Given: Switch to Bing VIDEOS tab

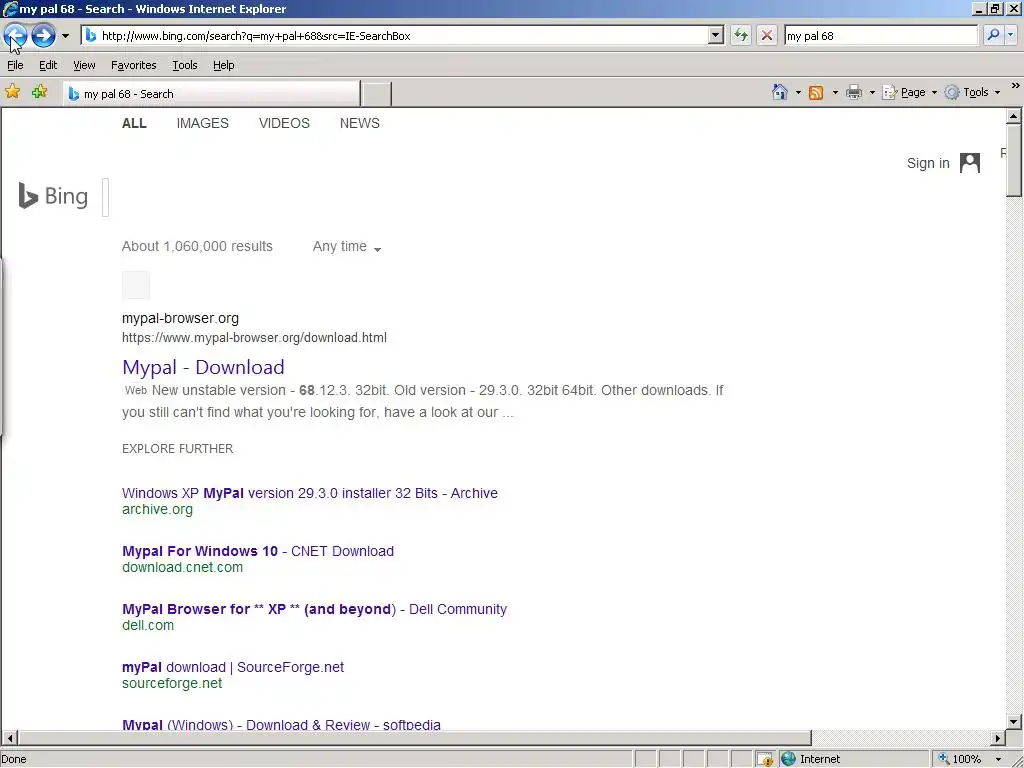Looking at the screenshot, I should [284, 123].
